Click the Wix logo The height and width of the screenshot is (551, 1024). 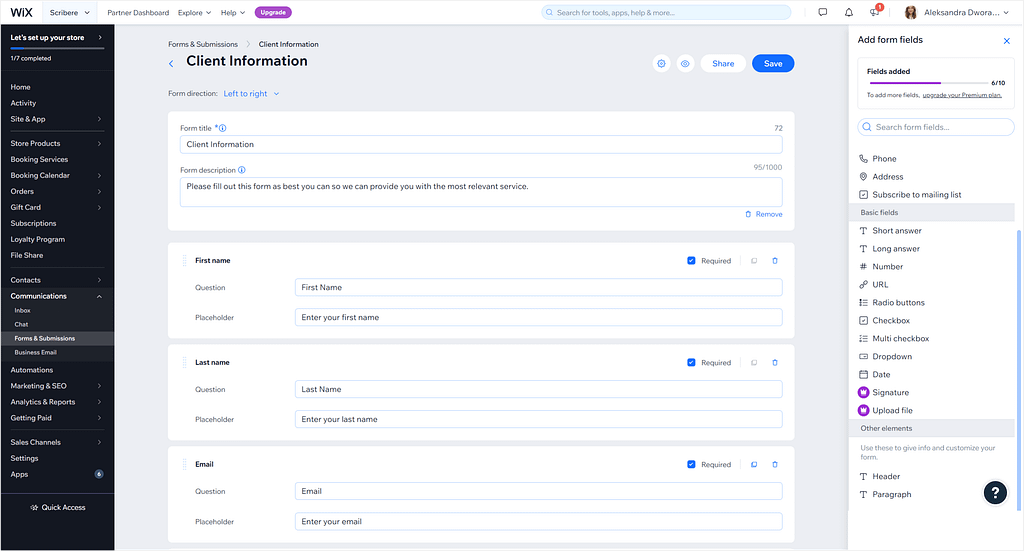[x=22, y=12]
